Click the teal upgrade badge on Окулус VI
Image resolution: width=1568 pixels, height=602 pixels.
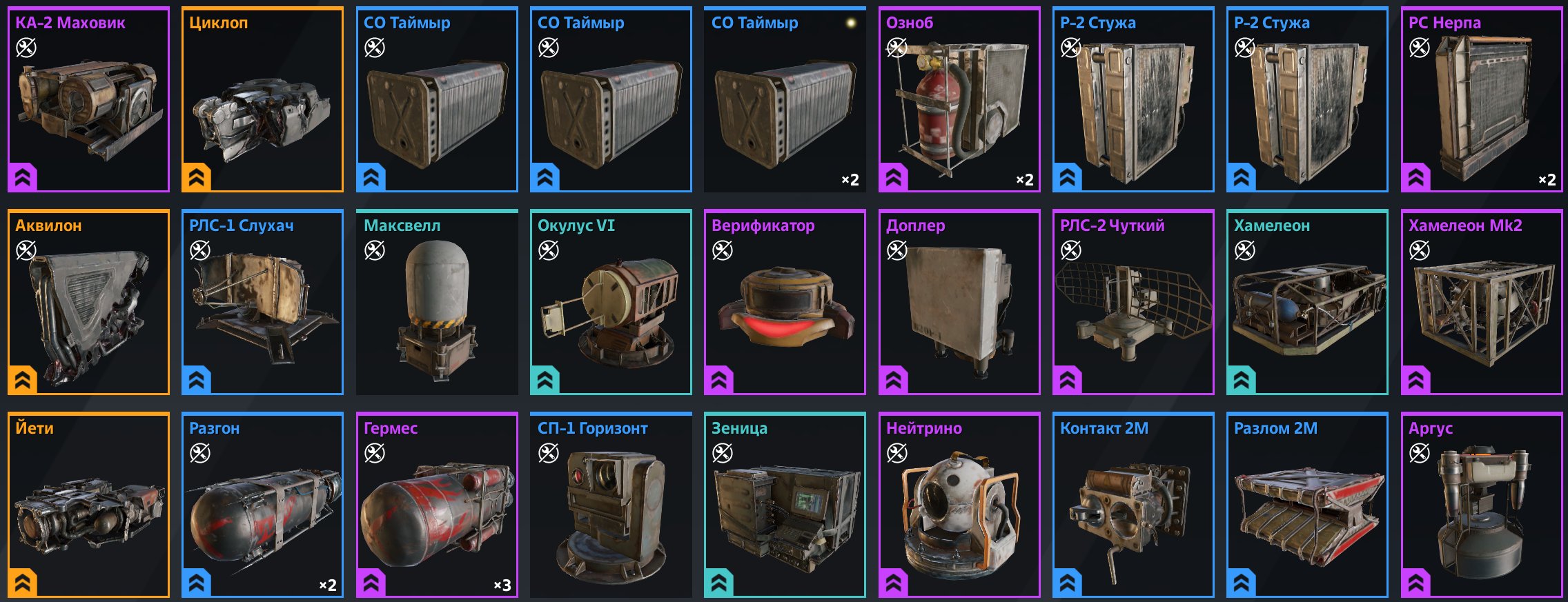coord(545,381)
